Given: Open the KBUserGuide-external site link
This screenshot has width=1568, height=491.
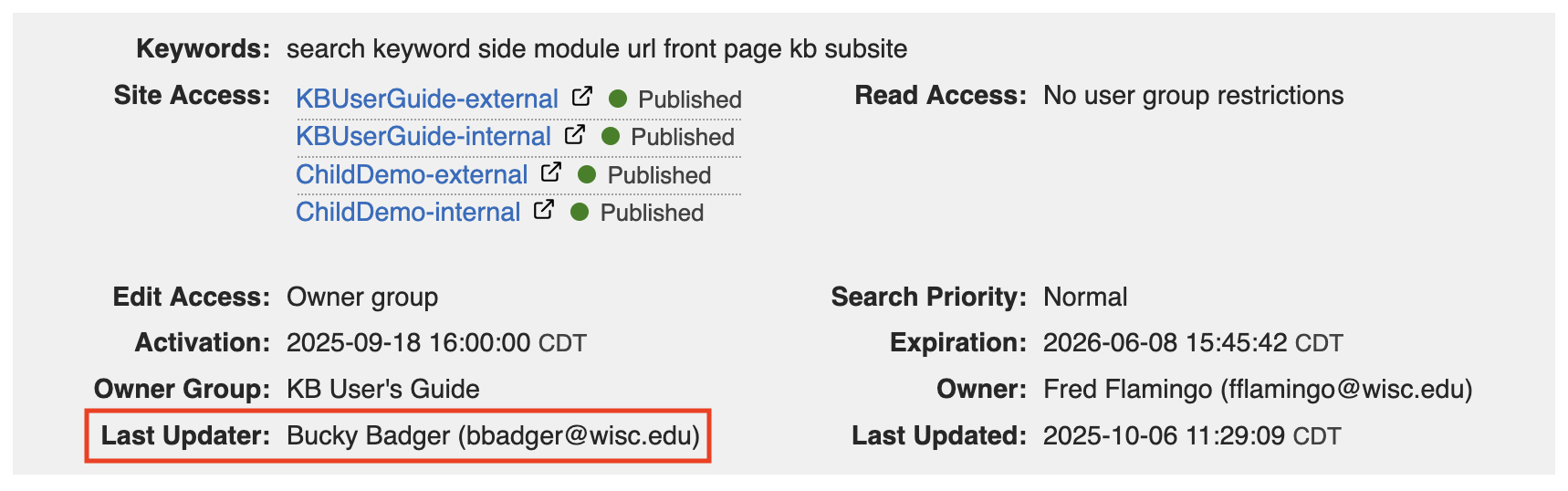Looking at the screenshot, I should [x=426, y=99].
